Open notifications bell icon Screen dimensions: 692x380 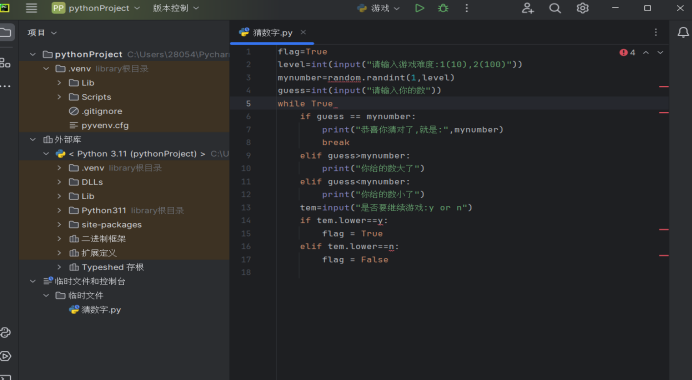683,32
